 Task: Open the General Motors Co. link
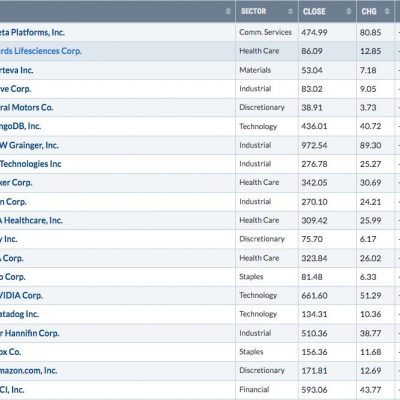pos(27,107)
